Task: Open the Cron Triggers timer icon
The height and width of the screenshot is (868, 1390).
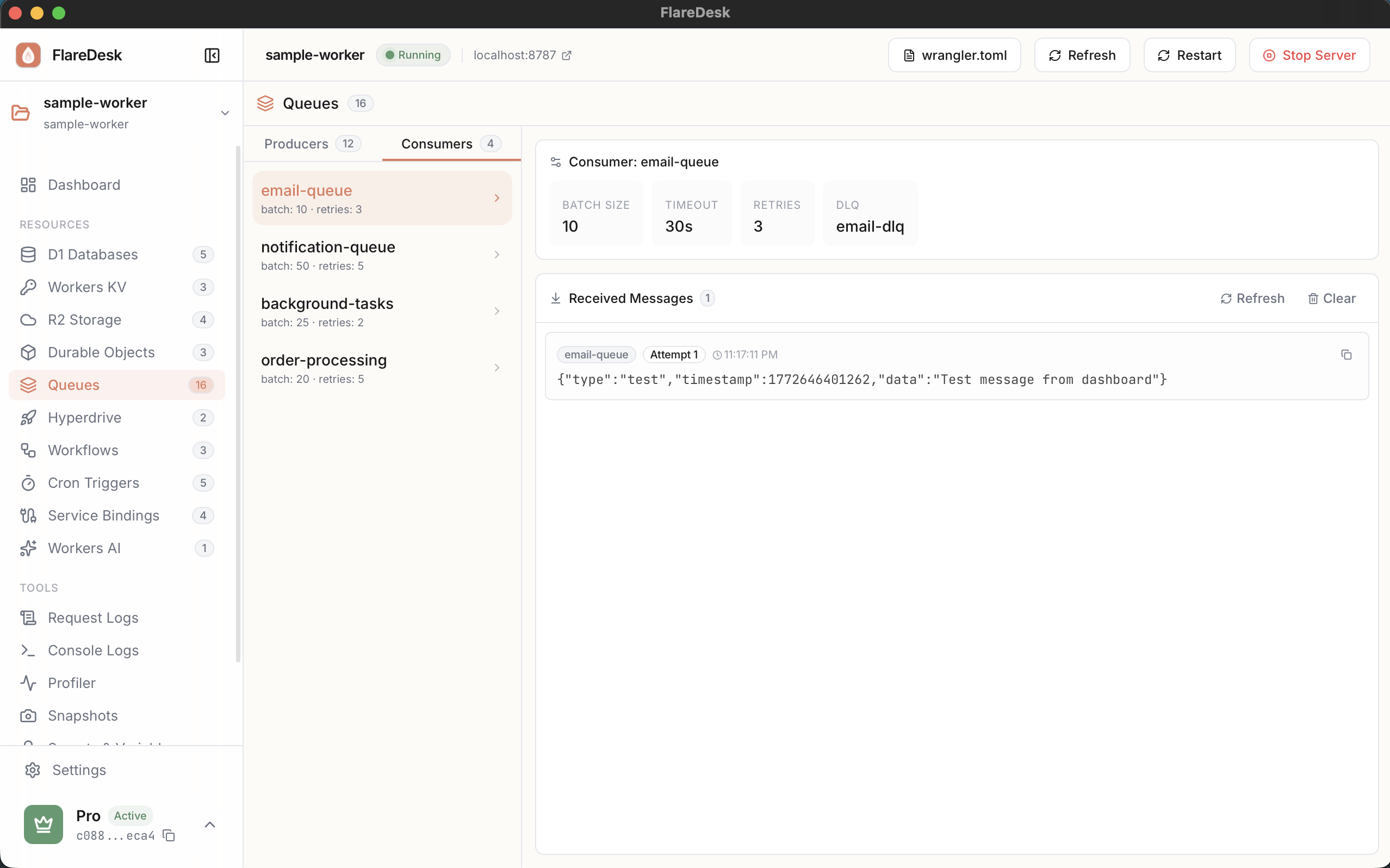Action: tap(28, 483)
